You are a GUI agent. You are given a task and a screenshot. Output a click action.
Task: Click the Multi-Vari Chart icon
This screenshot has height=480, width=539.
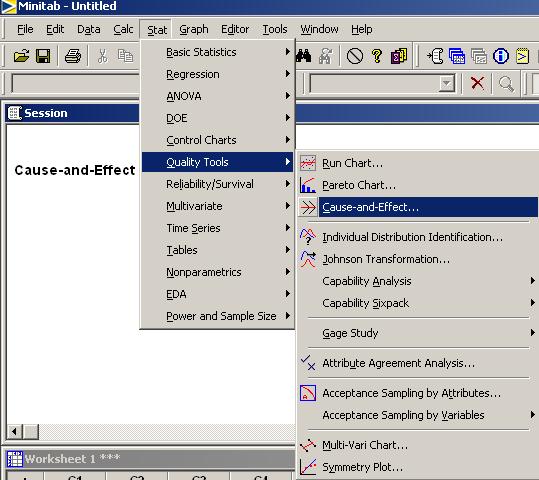coord(308,445)
